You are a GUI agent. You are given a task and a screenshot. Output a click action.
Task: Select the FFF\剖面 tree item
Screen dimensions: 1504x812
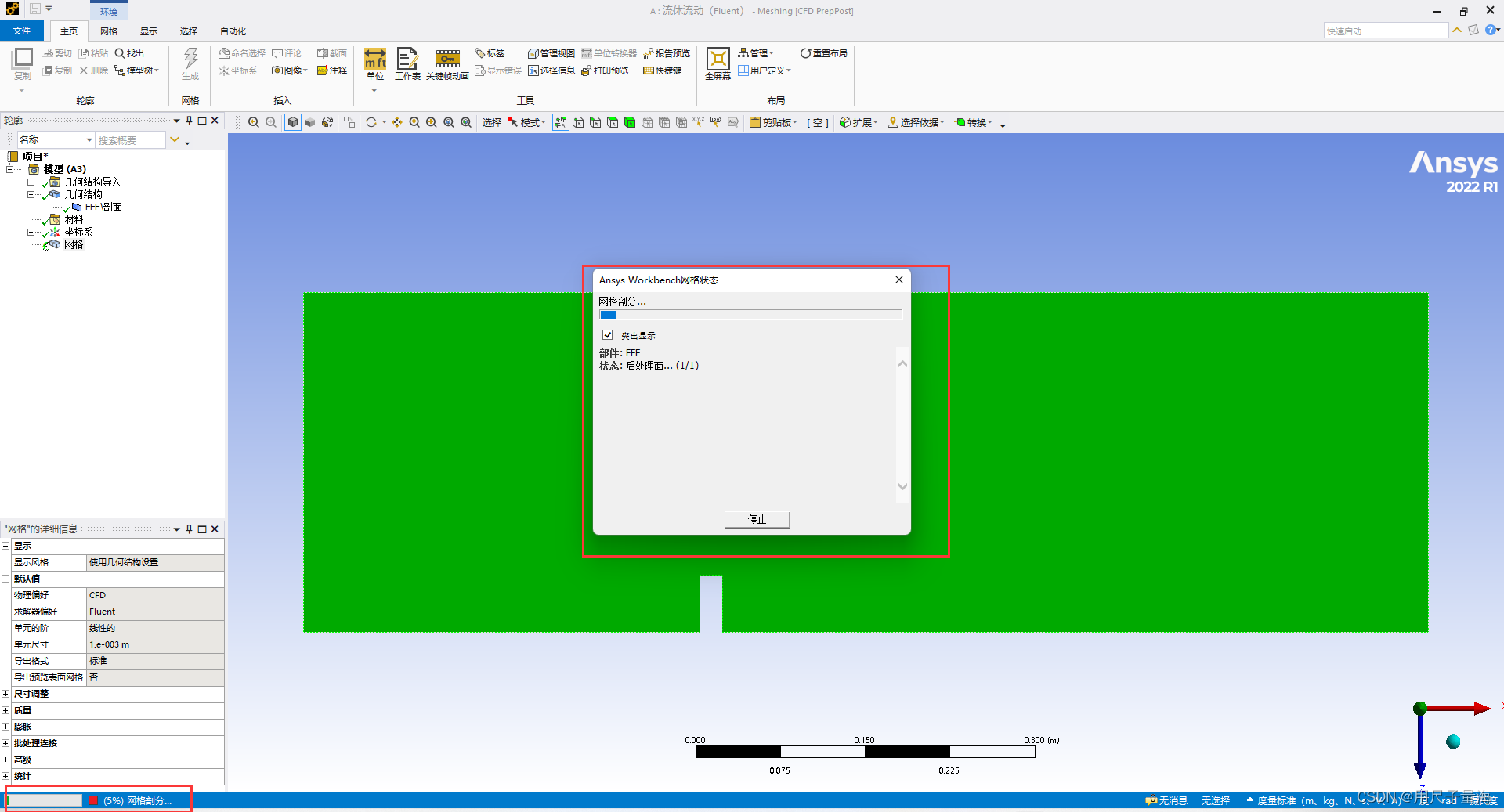(x=103, y=207)
